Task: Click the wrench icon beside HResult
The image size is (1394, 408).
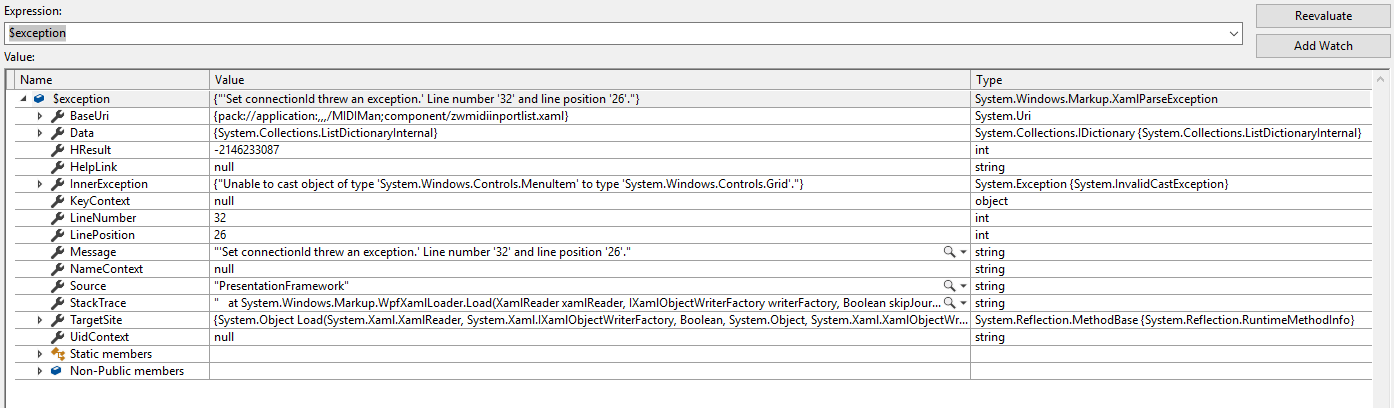Action: (58, 150)
